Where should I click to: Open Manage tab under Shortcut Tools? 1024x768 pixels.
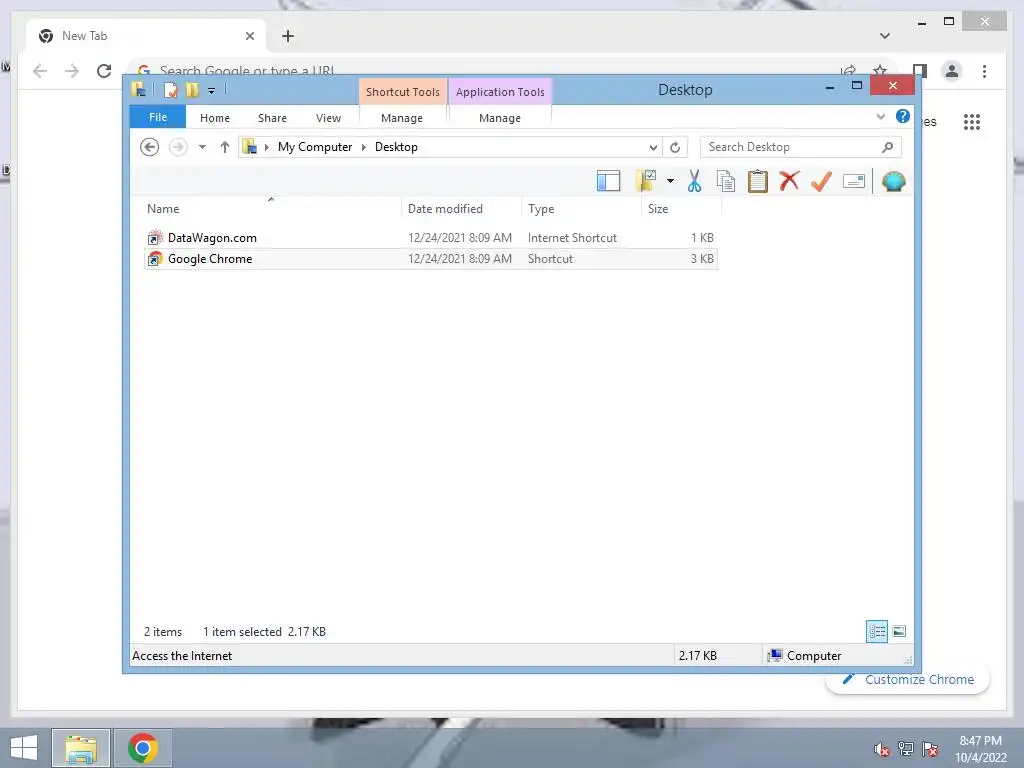point(402,118)
